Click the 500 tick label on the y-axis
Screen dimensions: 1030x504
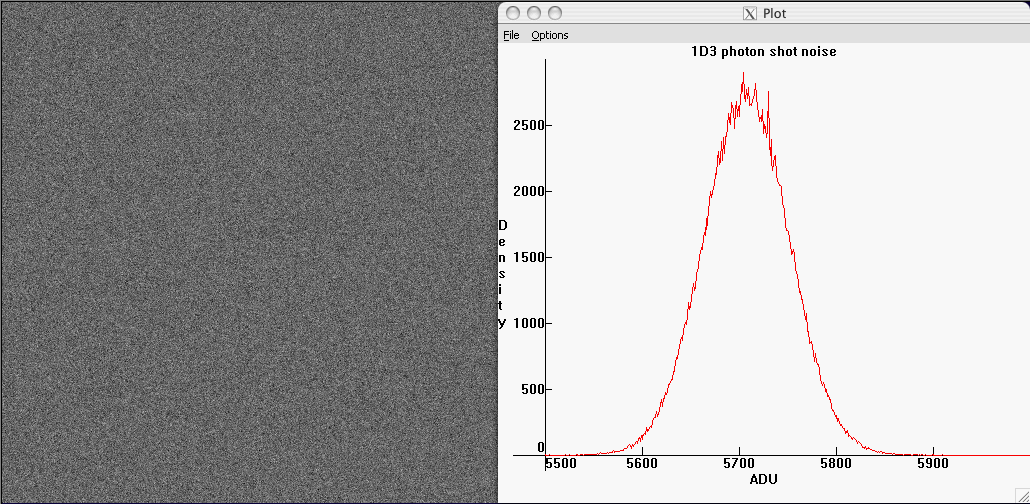(530, 390)
